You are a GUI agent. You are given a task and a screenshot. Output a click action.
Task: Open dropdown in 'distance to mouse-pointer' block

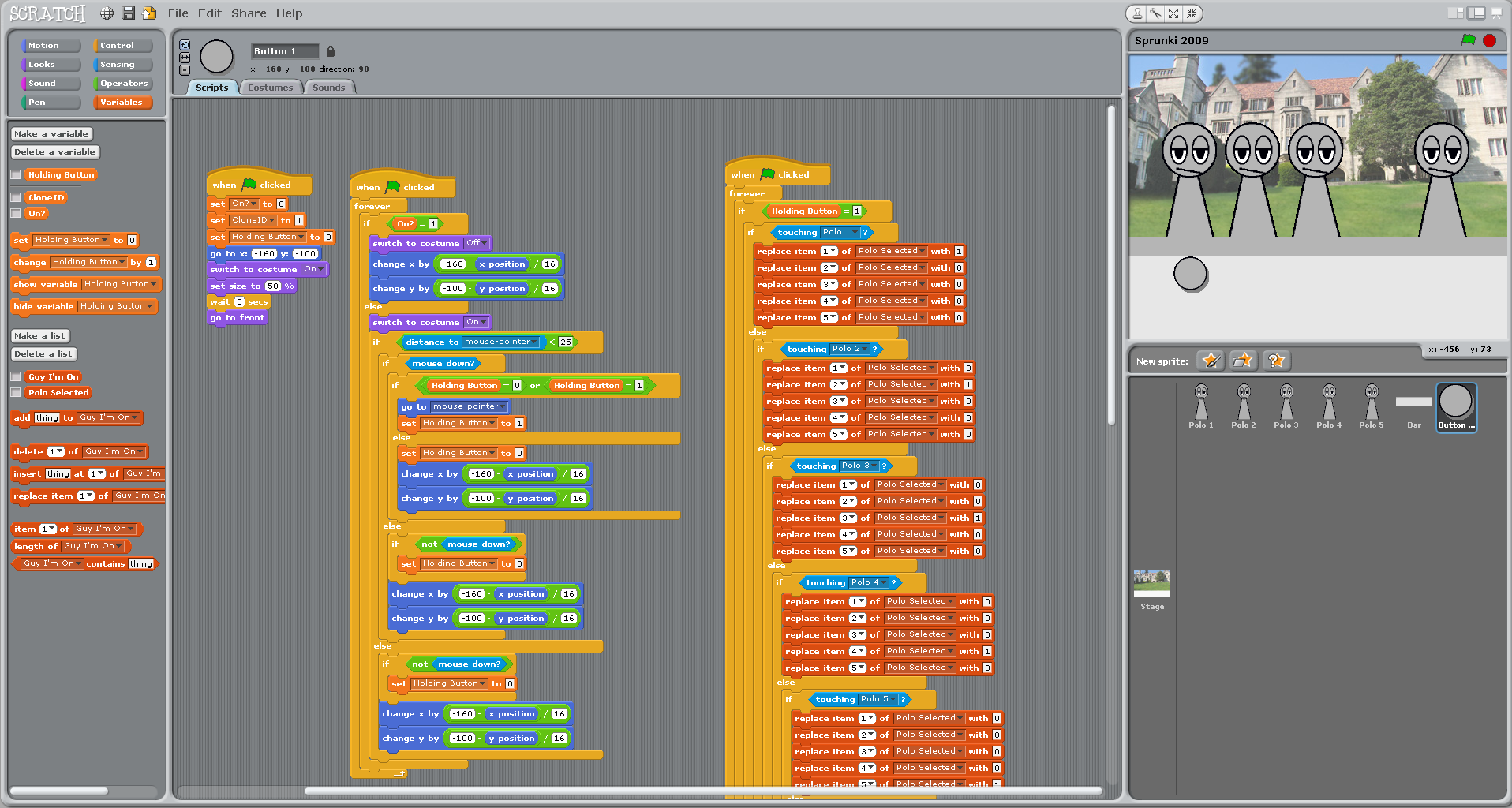(x=534, y=342)
